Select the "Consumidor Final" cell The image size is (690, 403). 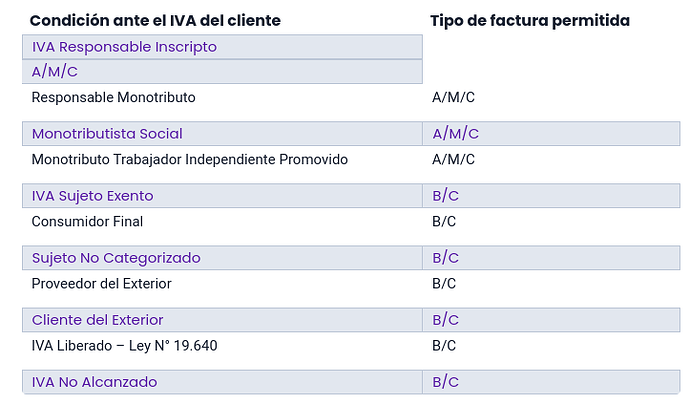coord(88,221)
